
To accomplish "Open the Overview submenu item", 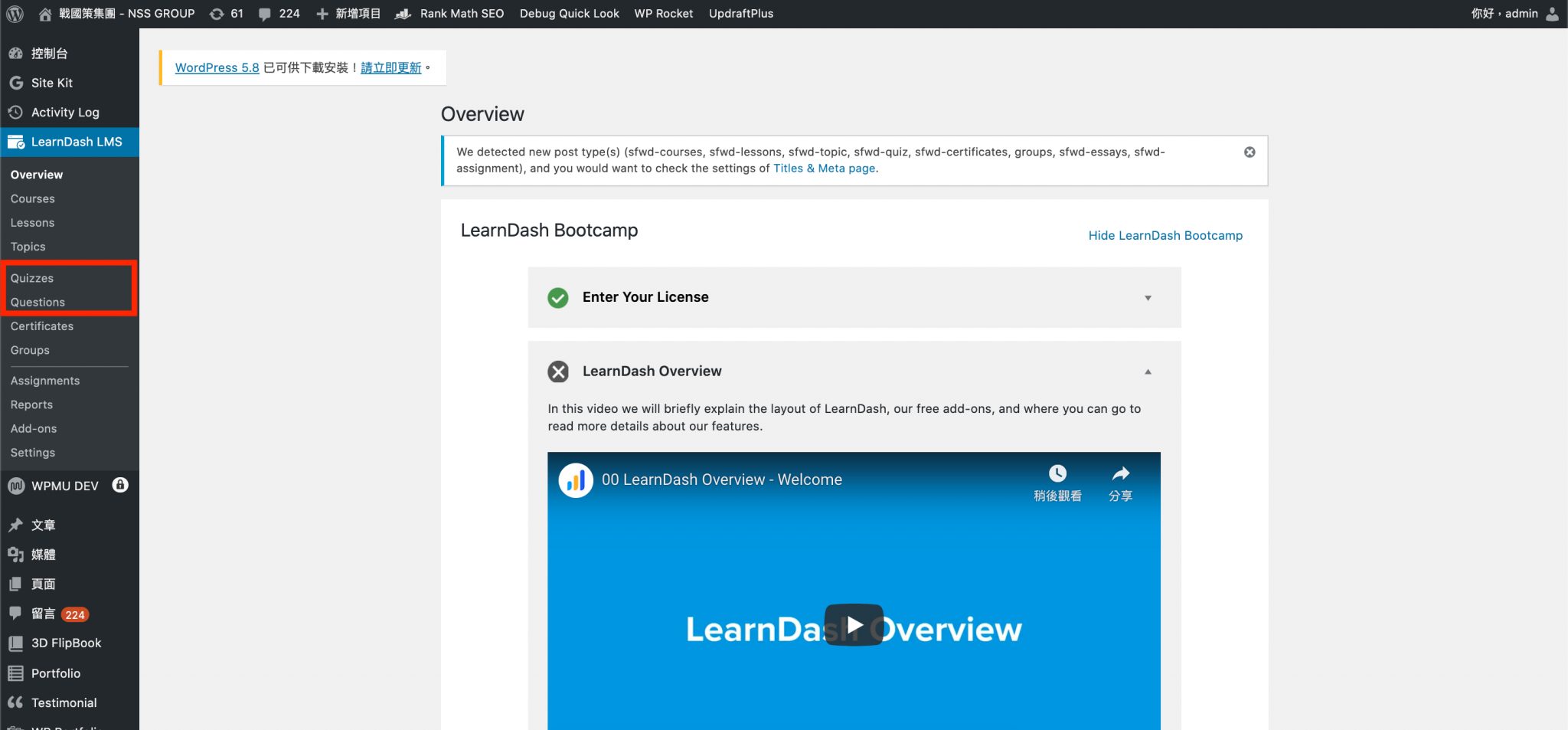I will pyautogui.click(x=37, y=175).
